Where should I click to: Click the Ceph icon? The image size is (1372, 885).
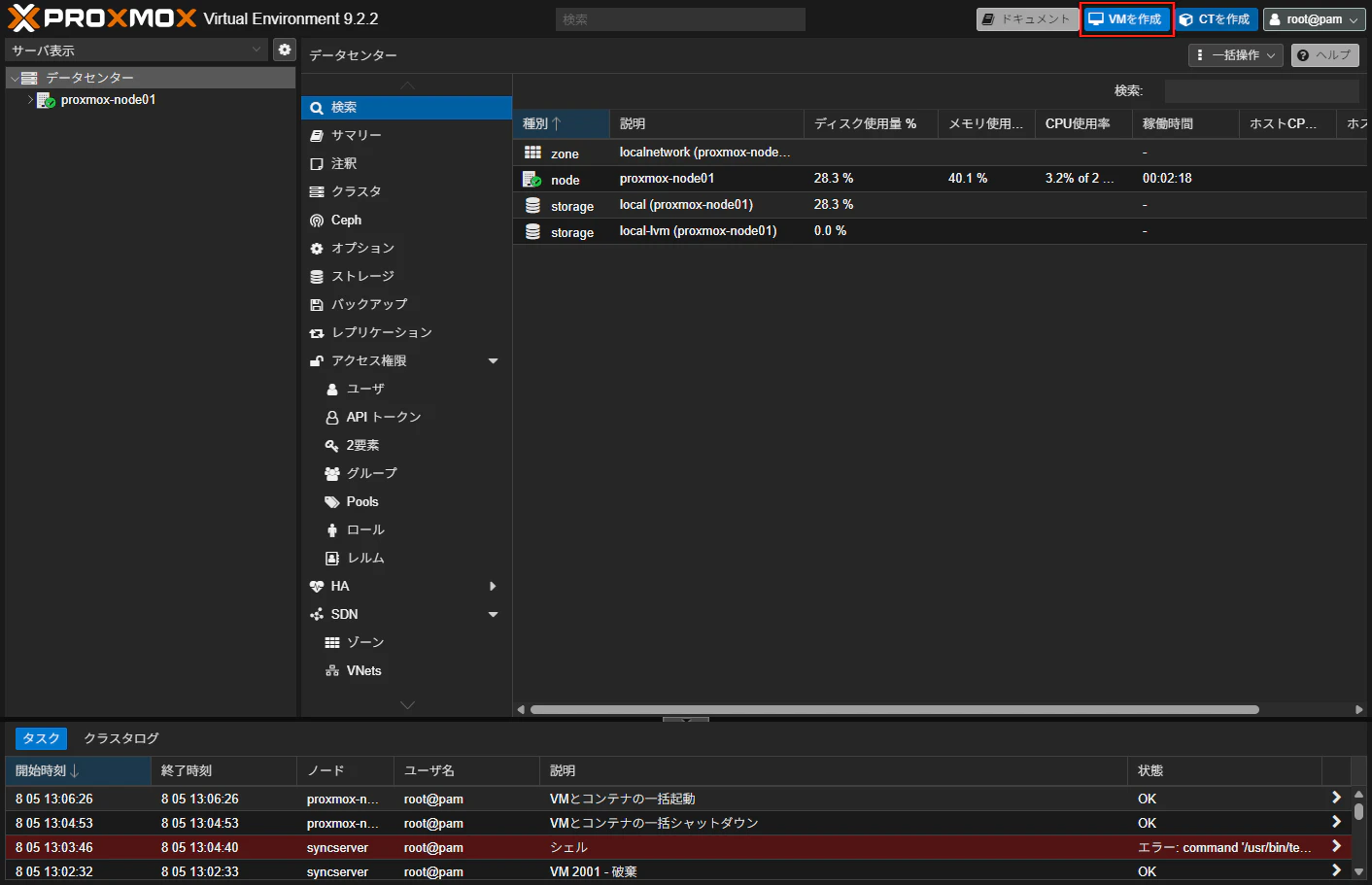point(317,221)
